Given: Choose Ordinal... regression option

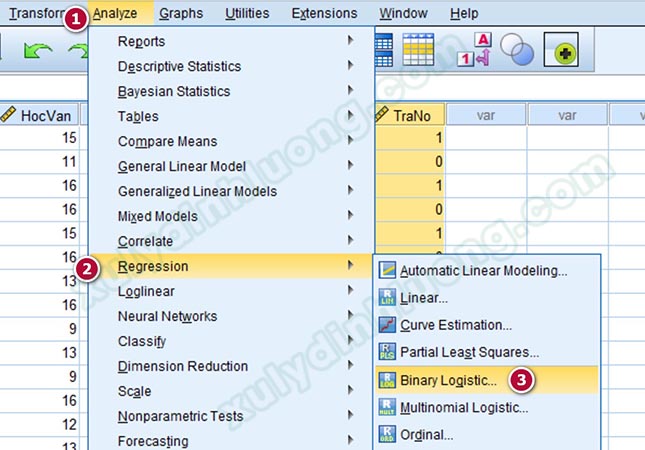Looking at the screenshot, I should pyautogui.click(x=487, y=434).
